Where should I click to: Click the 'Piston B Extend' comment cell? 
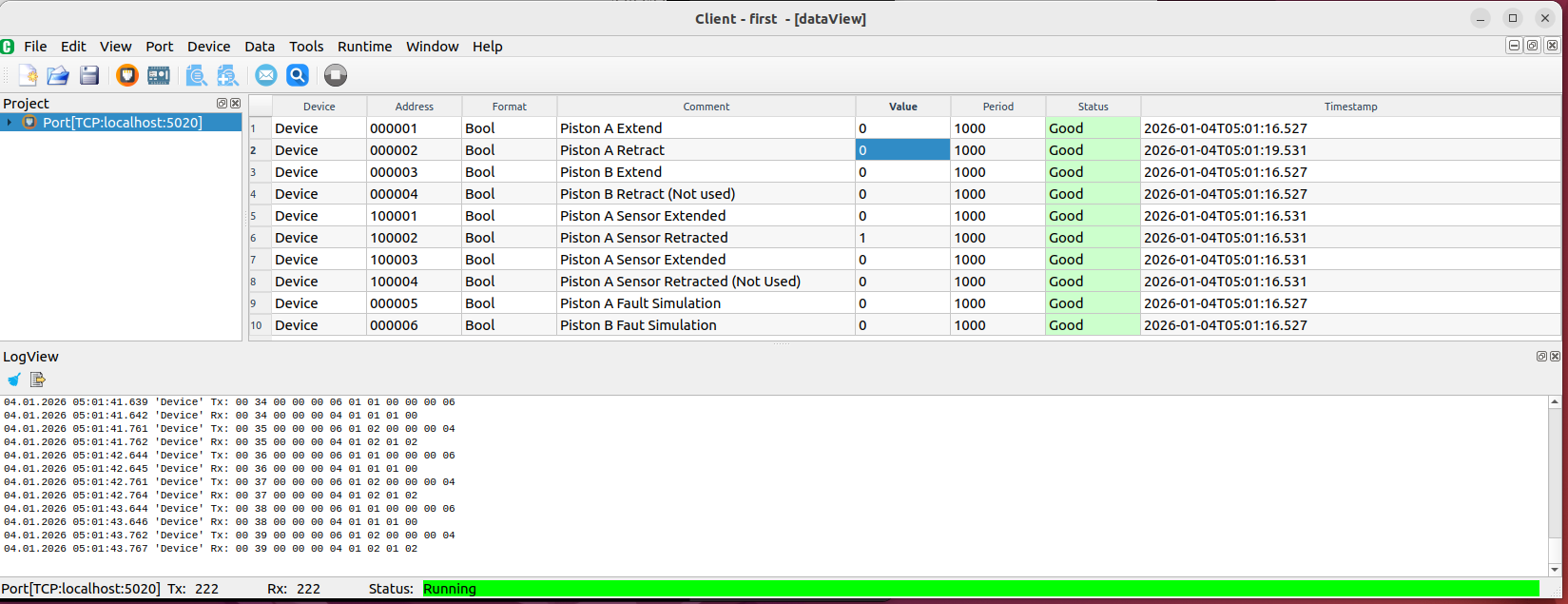pos(707,172)
